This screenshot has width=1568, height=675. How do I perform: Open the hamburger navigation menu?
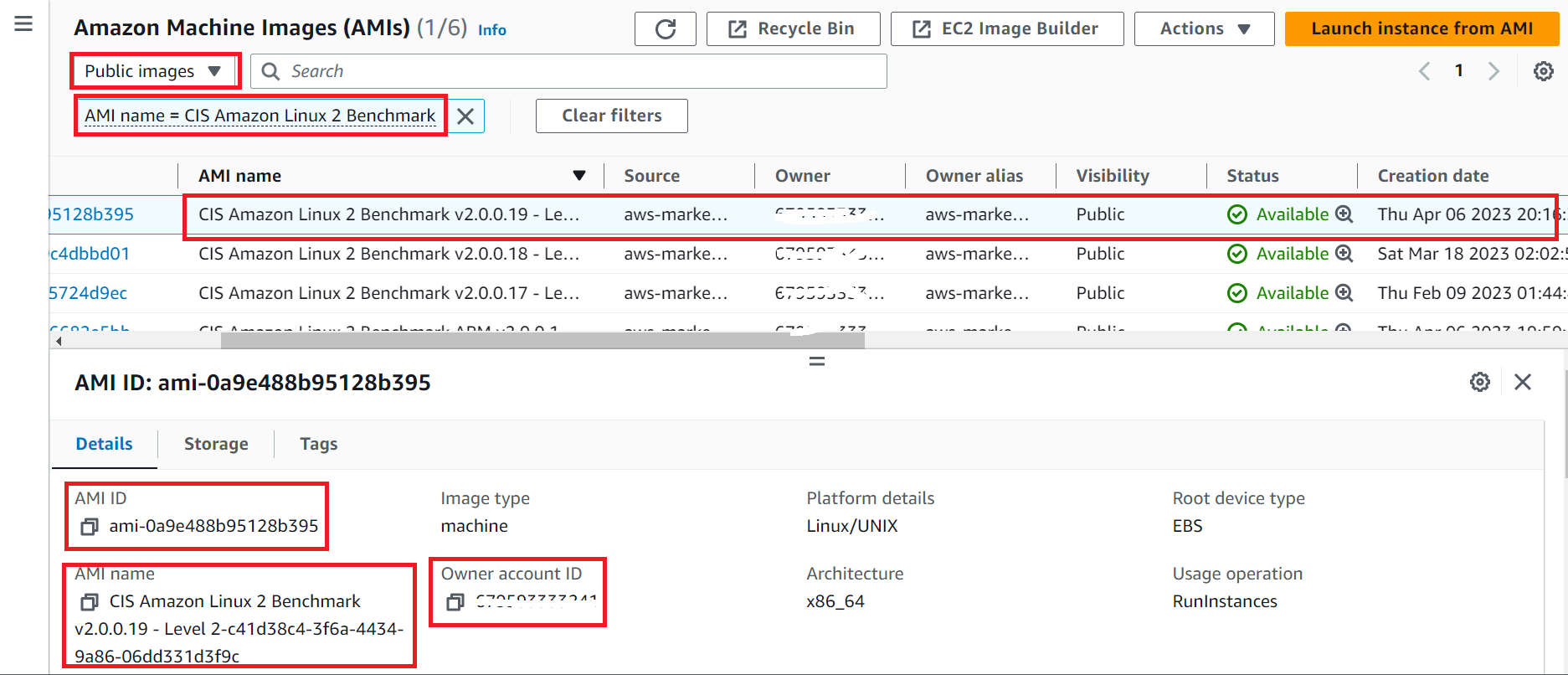coord(23,23)
